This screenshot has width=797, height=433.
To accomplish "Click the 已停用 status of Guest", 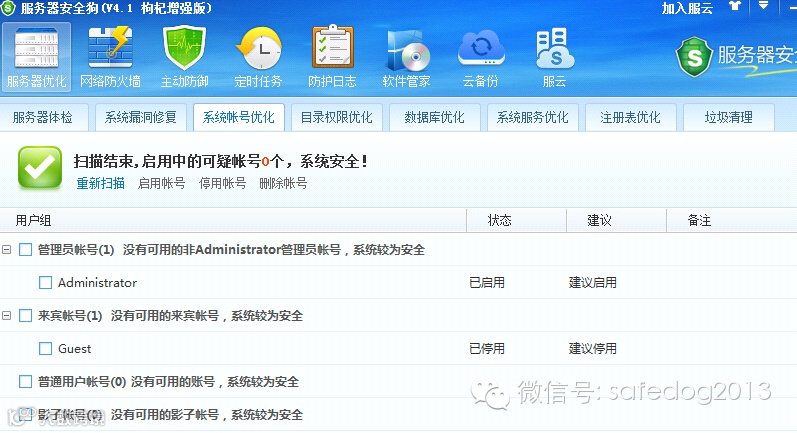I will (486, 349).
